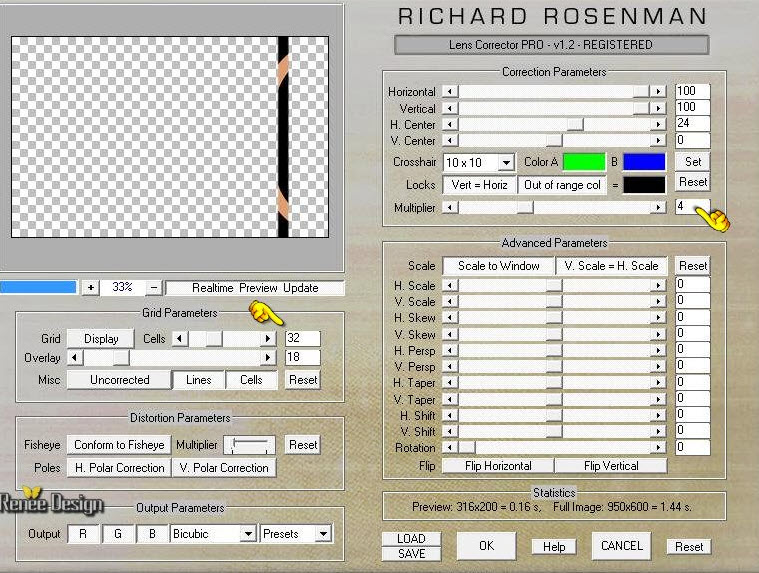Click Set button beside crosshair colors
This screenshot has height=573, width=759.
tap(693, 162)
